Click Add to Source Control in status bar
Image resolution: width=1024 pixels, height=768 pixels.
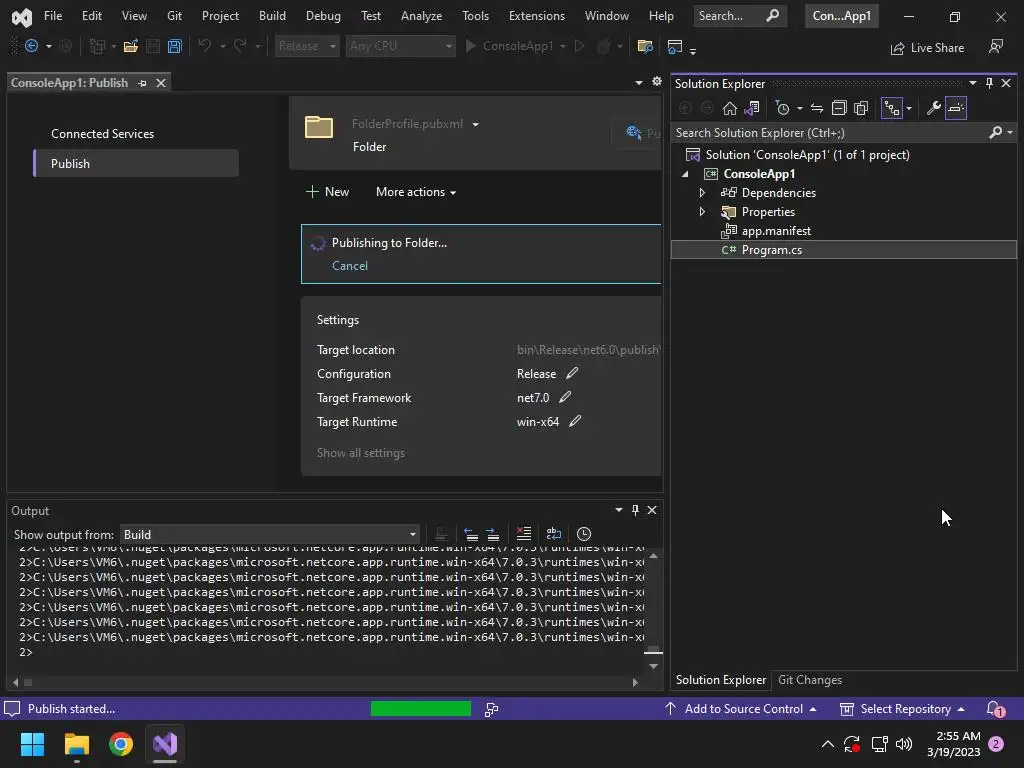tap(741, 709)
